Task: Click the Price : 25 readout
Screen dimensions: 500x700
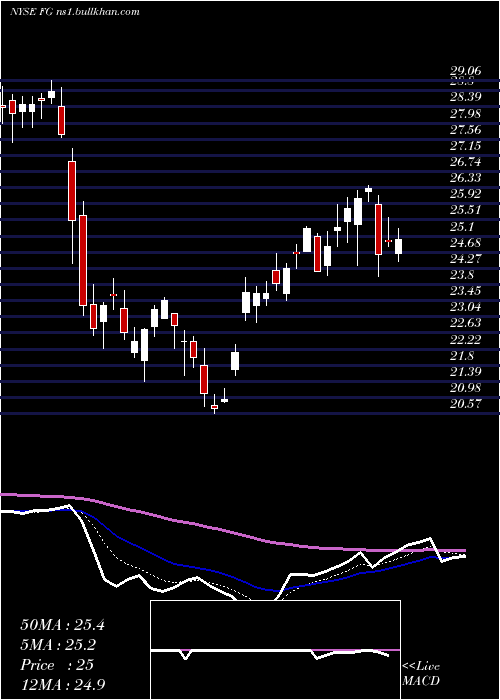Action: point(57,665)
